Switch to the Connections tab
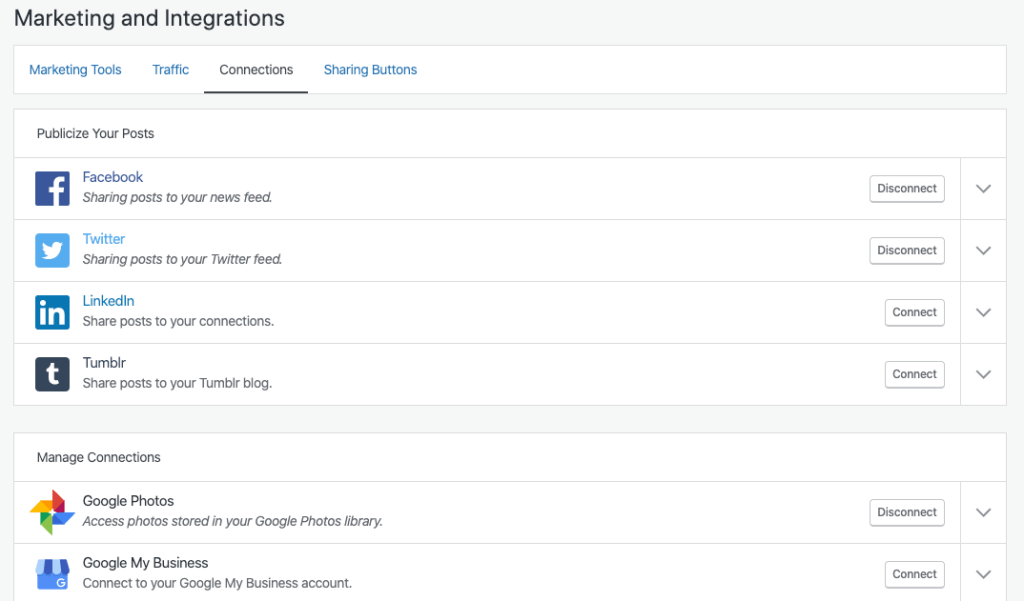This screenshot has height=601, width=1024. [x=256, y=69]
